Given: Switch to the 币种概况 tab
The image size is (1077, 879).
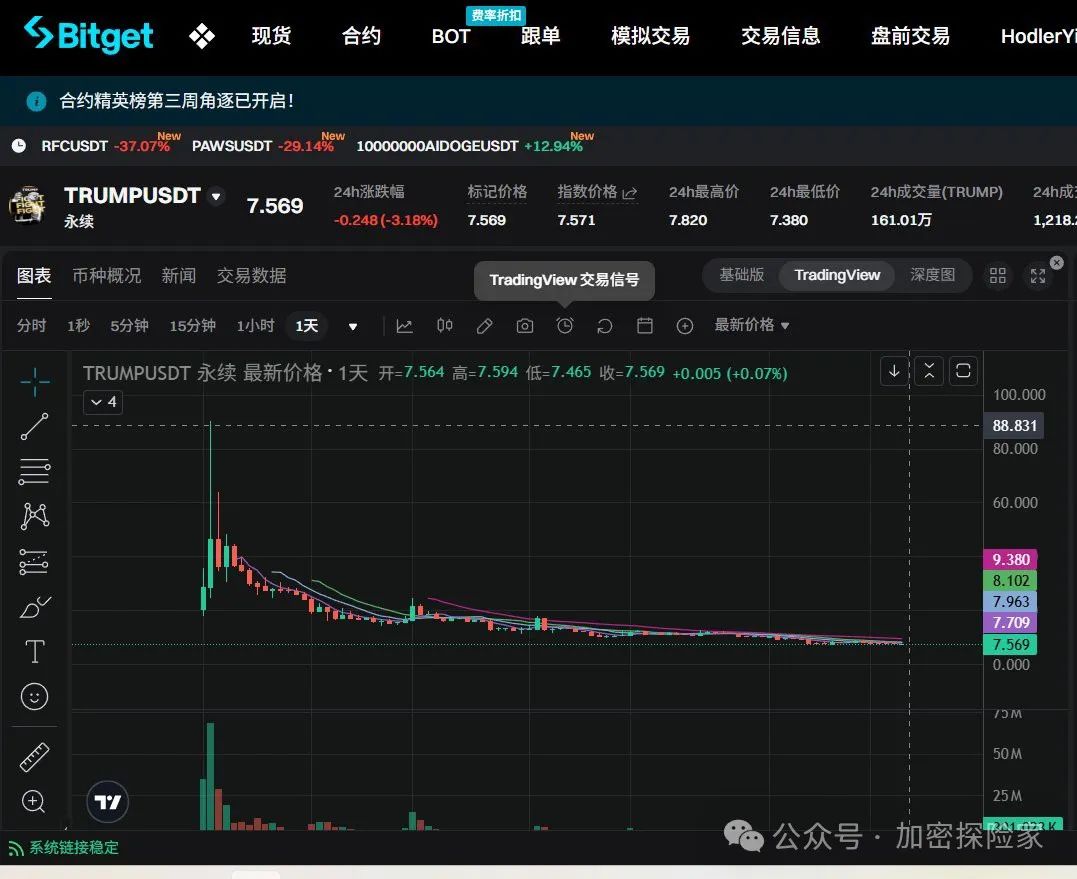Looking at the screenshot, I should tap(106, 276).
